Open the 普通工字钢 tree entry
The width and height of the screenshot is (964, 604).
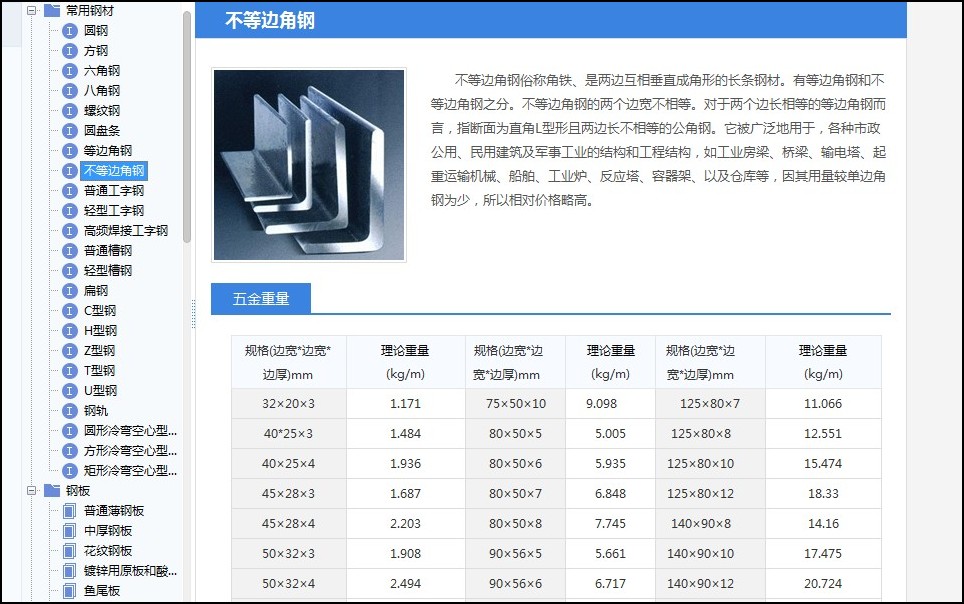tap(114, 191)
